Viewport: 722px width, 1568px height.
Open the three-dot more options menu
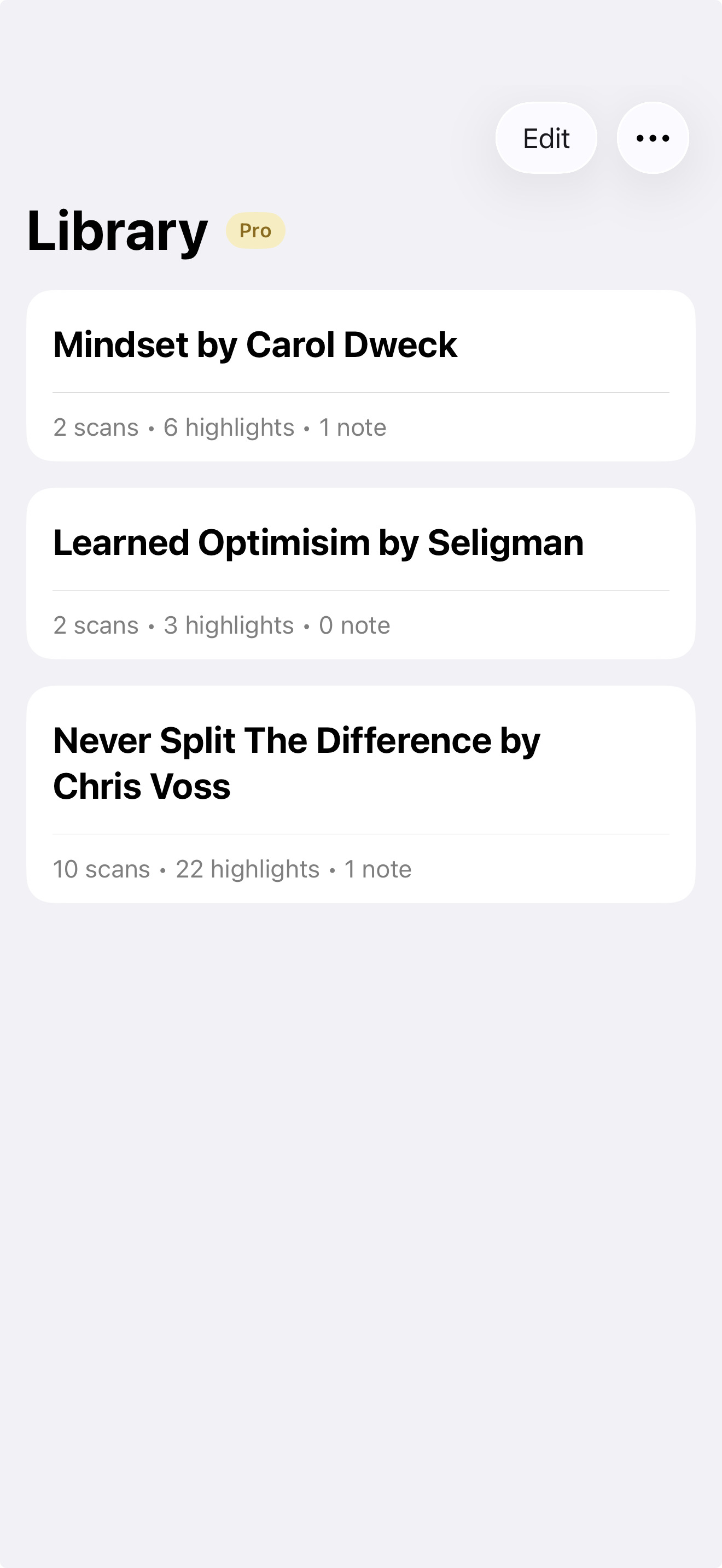(x=653, y=138)
